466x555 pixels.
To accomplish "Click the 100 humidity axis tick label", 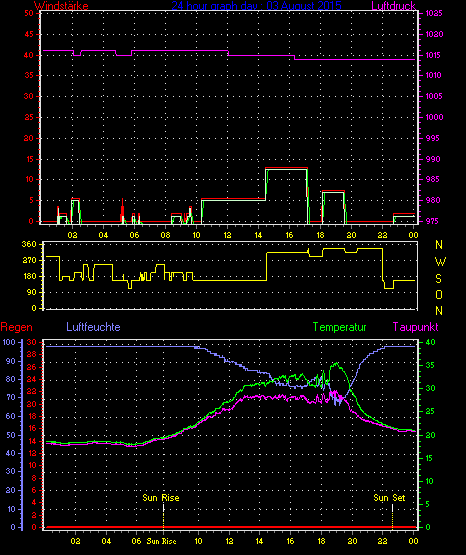I will pyautogui.click(x=9, y=342).
